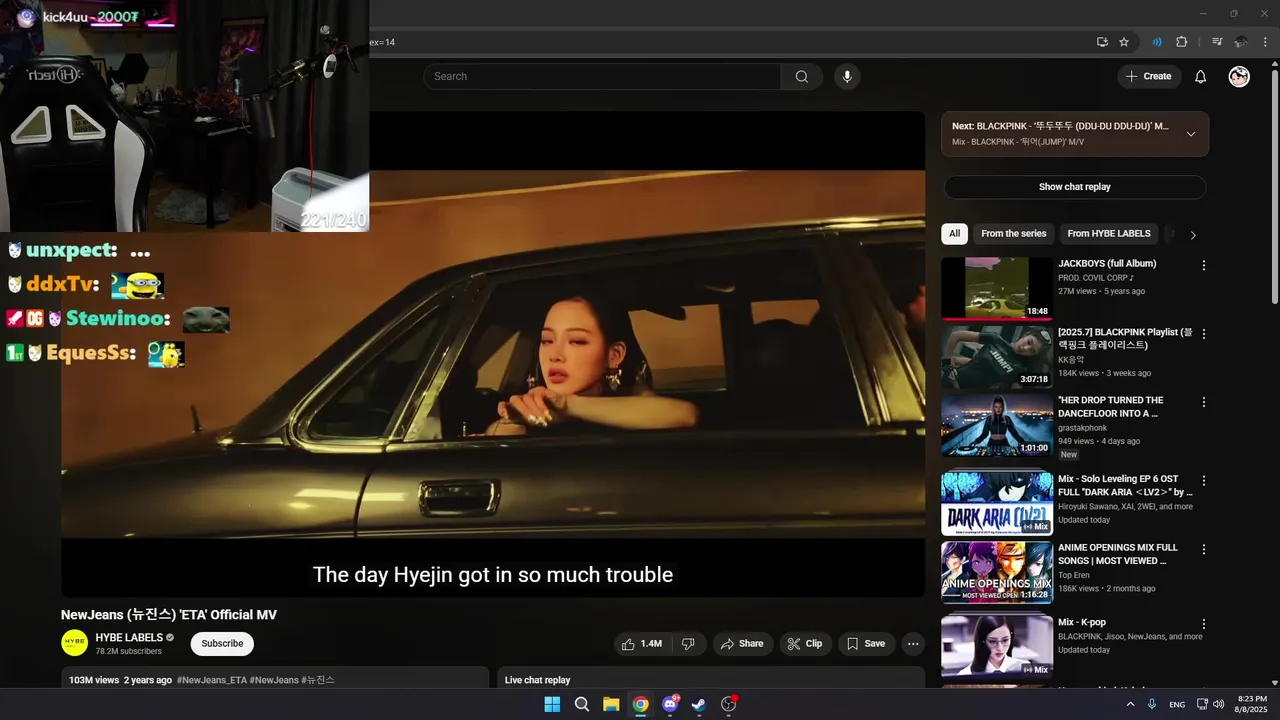
Task: Click the install app icon in address bar
Action: pos(1102,42)
